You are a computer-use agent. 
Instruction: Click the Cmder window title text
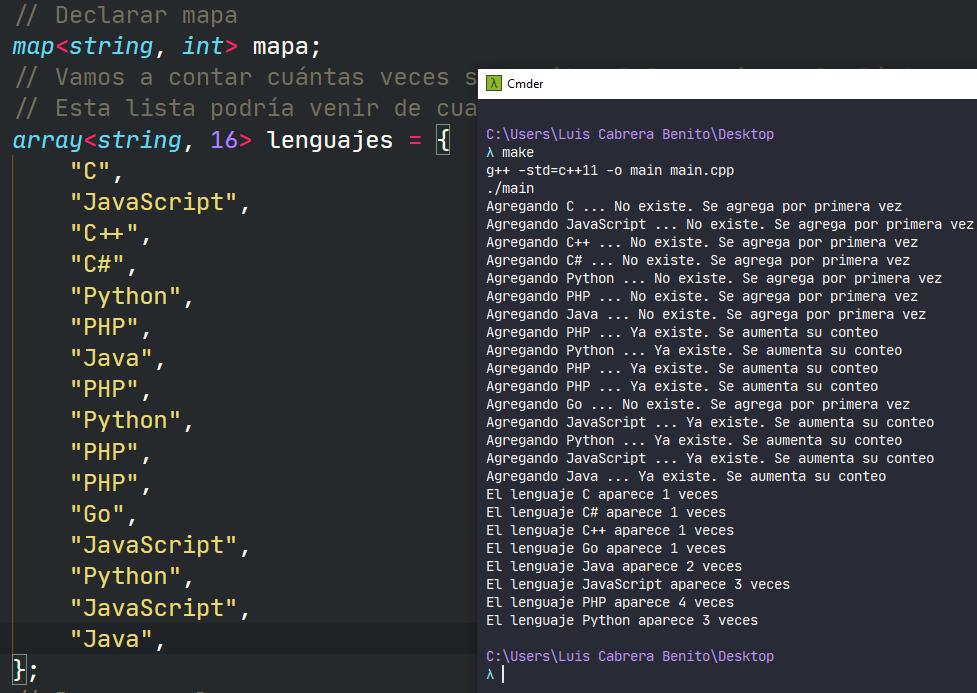click(x=525, y=84)
